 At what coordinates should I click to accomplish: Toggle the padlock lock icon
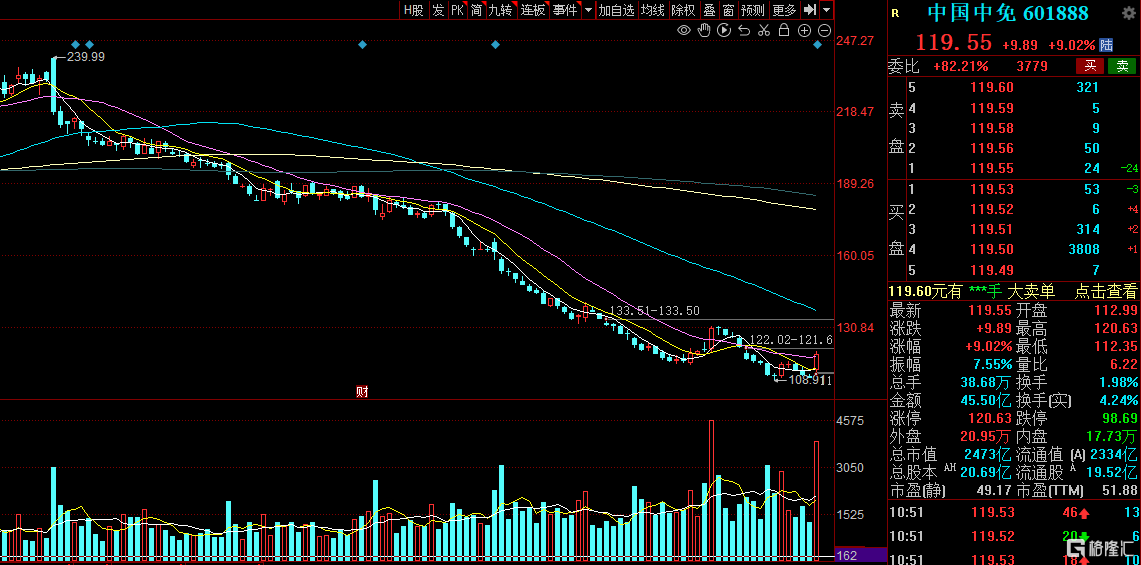click(784, 30)
